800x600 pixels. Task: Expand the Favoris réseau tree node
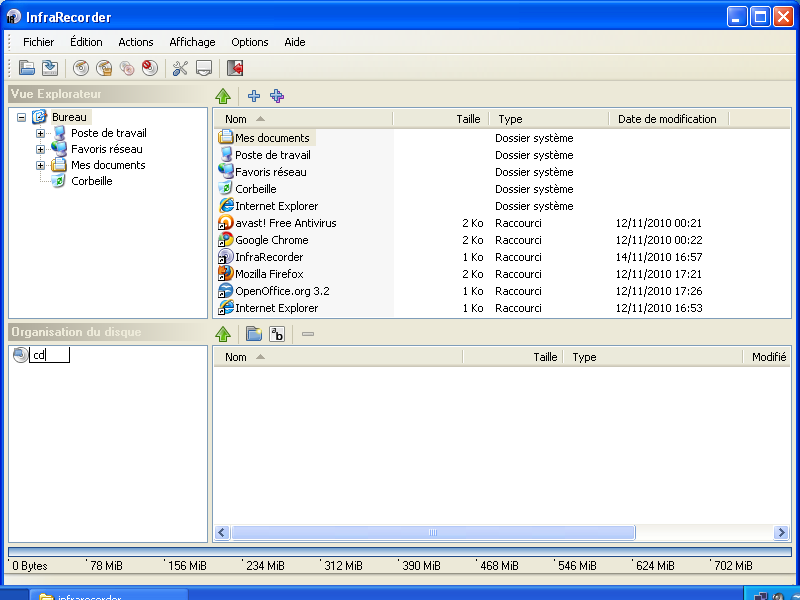(x=41, y=149)
